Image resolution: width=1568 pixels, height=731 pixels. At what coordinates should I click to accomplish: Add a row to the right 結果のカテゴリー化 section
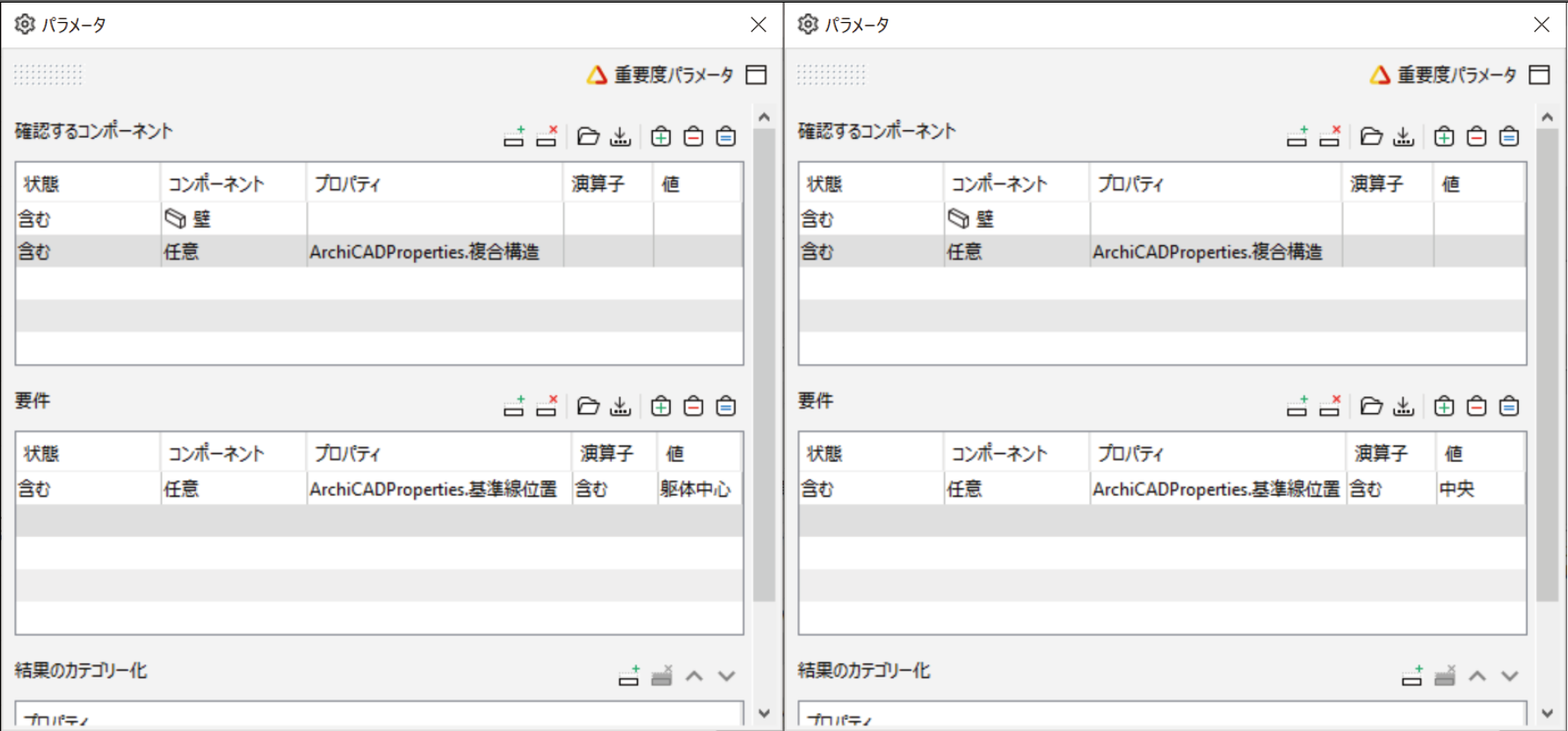point(1412,676)
